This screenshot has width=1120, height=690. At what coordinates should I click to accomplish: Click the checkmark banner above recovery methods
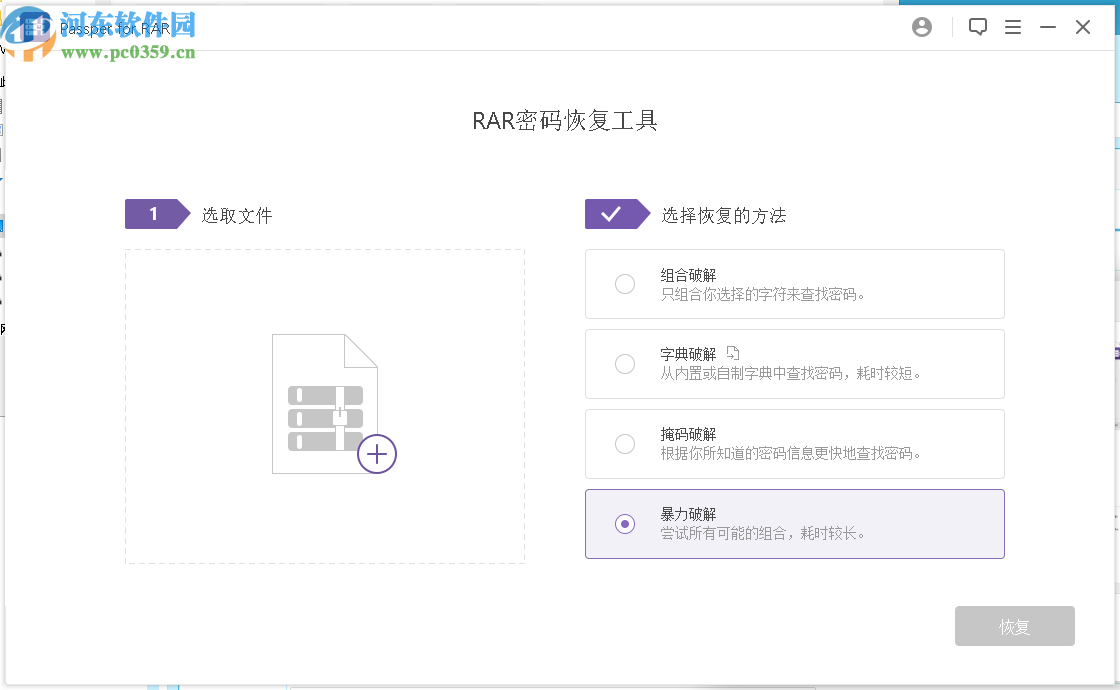point(618,213)
